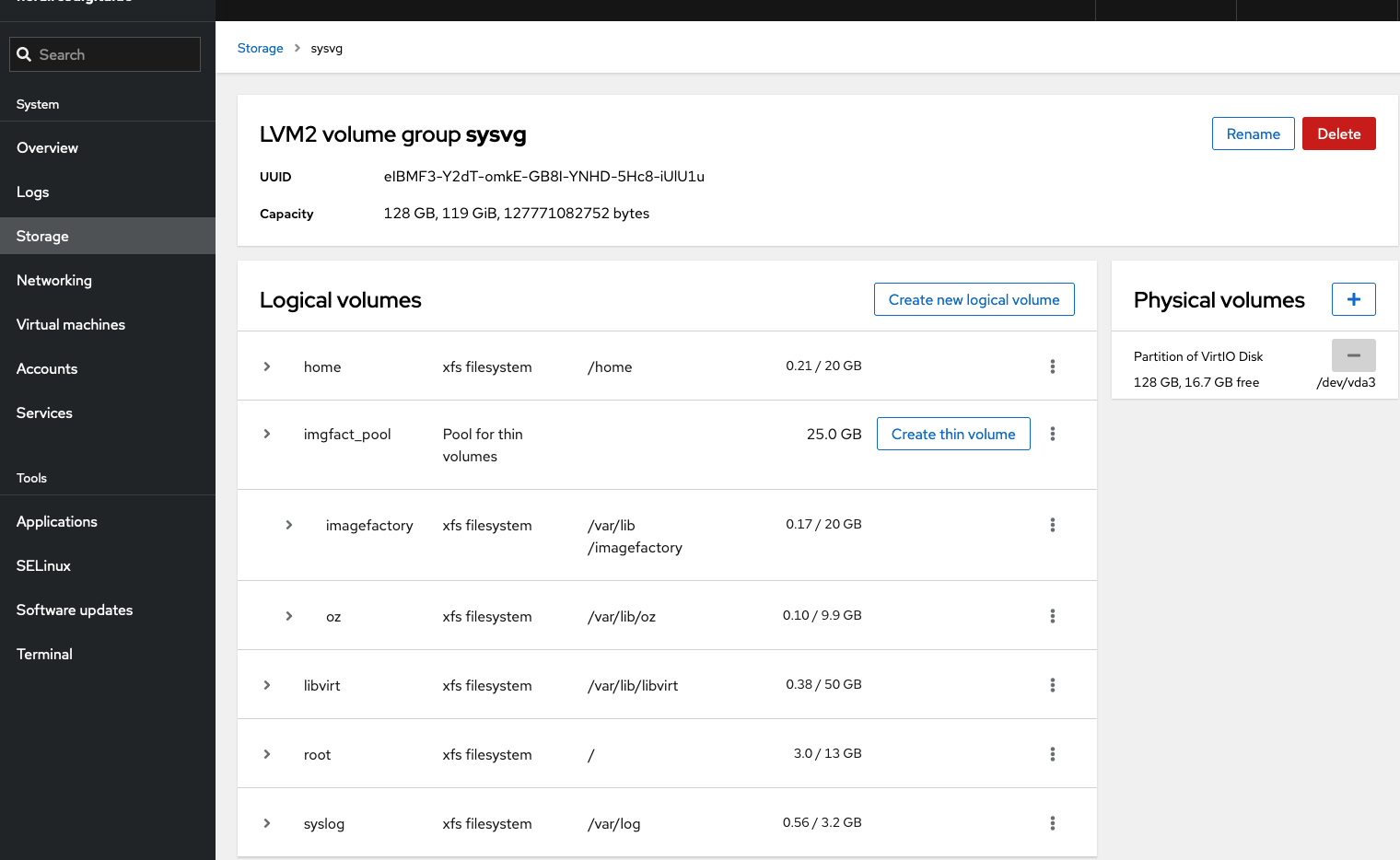Open kebab menu for home volume
Image resolution: width=1400 pixels, height=860 pixels.
tap(1052, 366)
